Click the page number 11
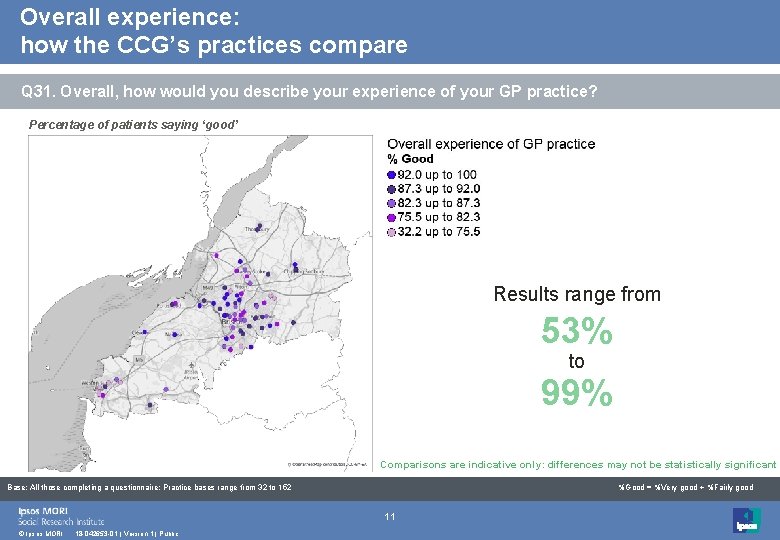Screen dimensions: 780x540 pyautogui.click(x=390, y=517)
